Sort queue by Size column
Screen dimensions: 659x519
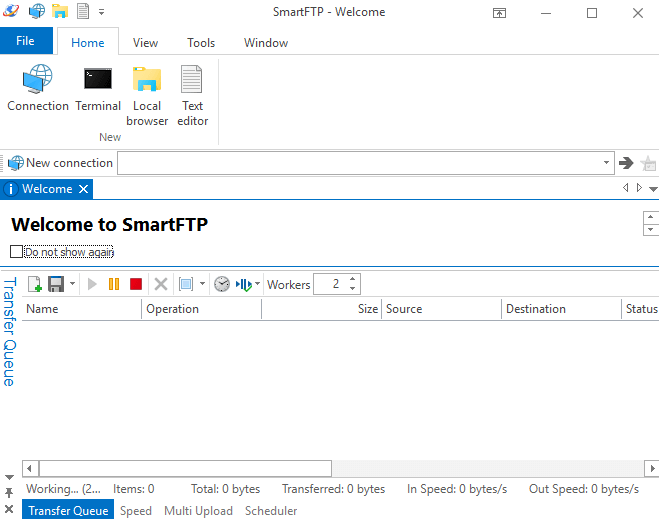(x=322, y=309)
